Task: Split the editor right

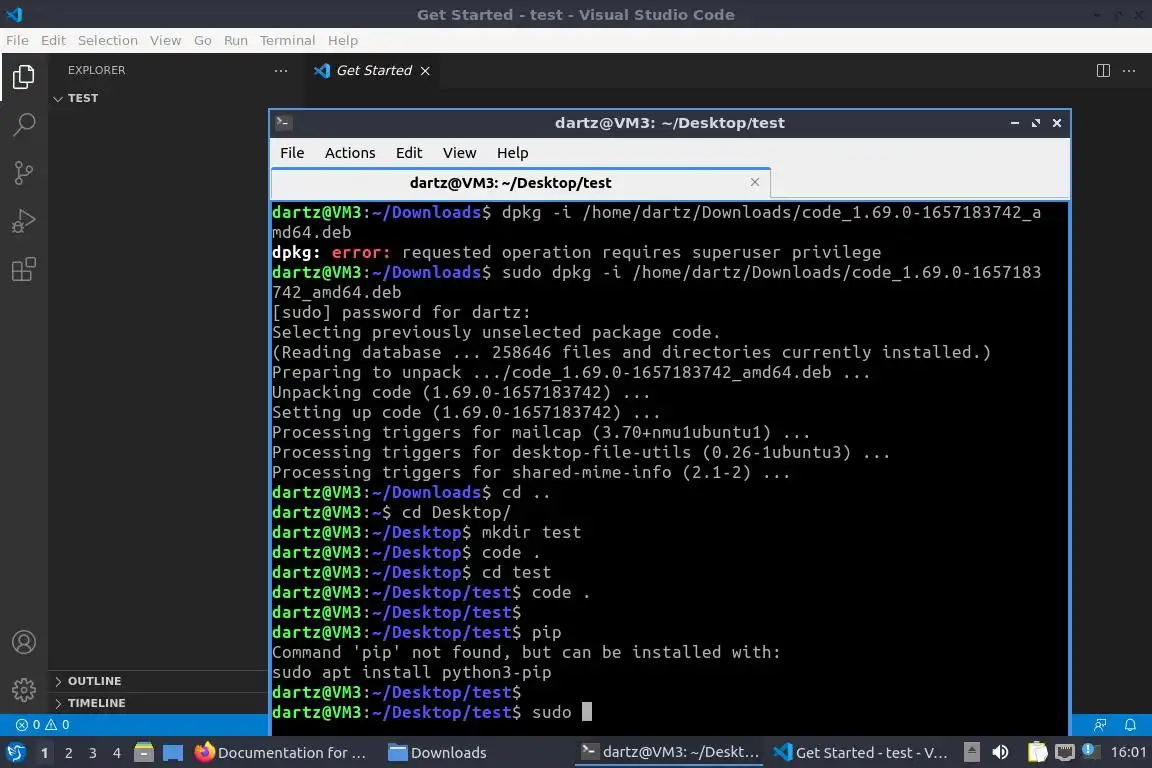Action: pos(1103,71)
